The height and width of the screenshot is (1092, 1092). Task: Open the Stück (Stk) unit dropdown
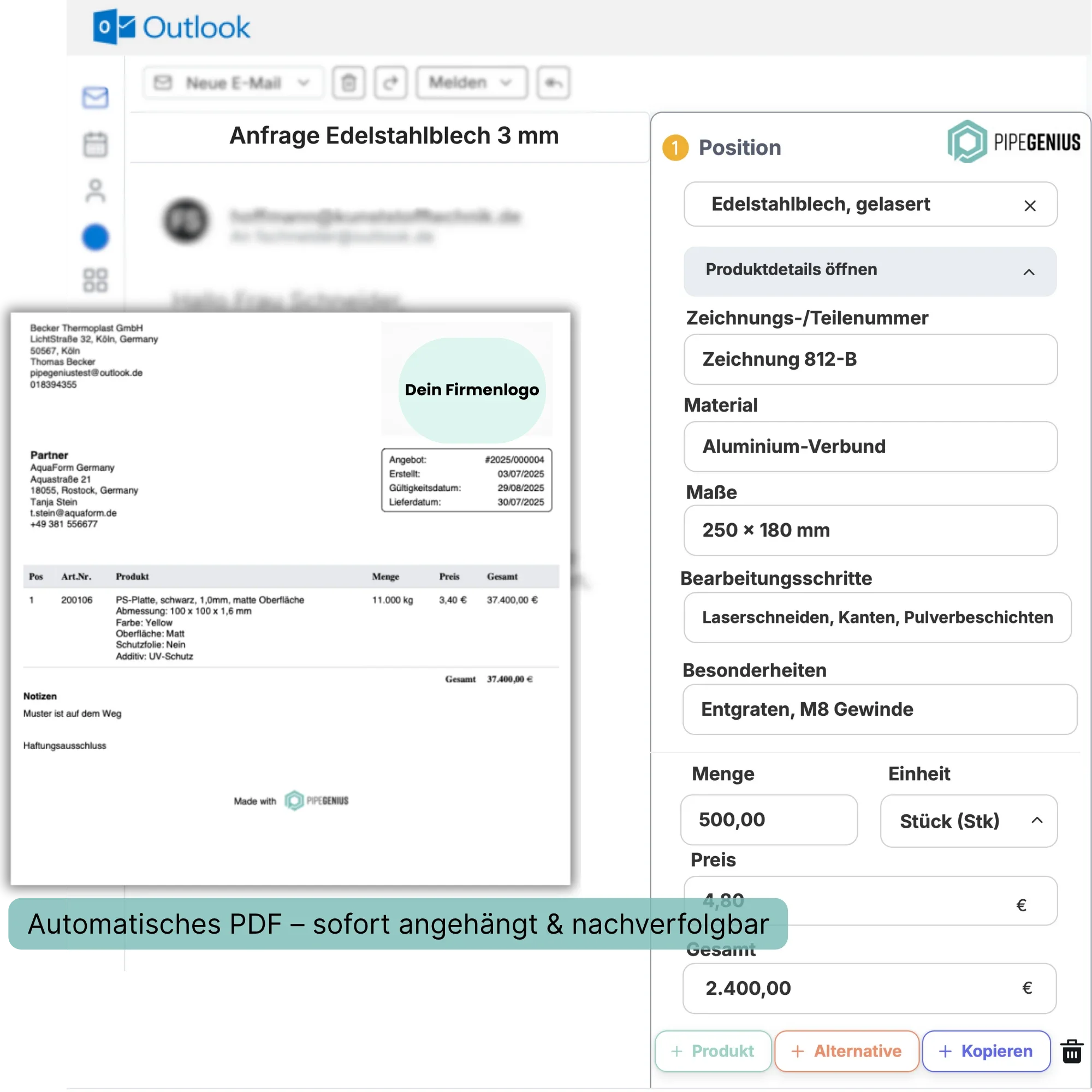point(968,821)
